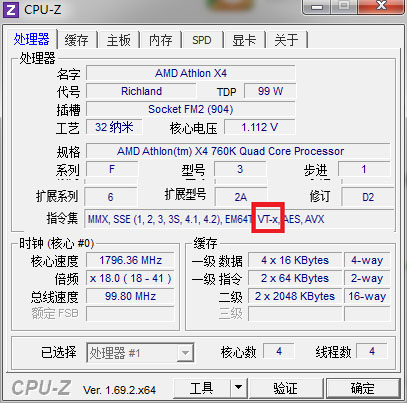Screen dimensions: 407x403
Task: Click the core speed 1796.36 MHz
Action: click(130, 260)
